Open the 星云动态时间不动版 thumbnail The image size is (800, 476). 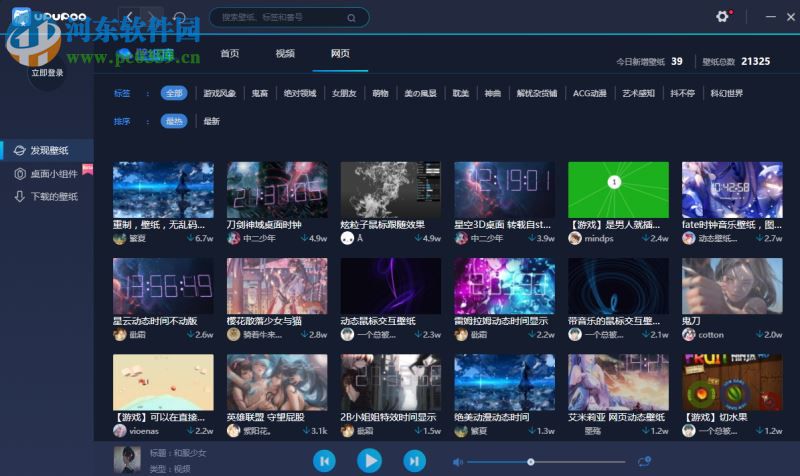(x=163, y=286)
